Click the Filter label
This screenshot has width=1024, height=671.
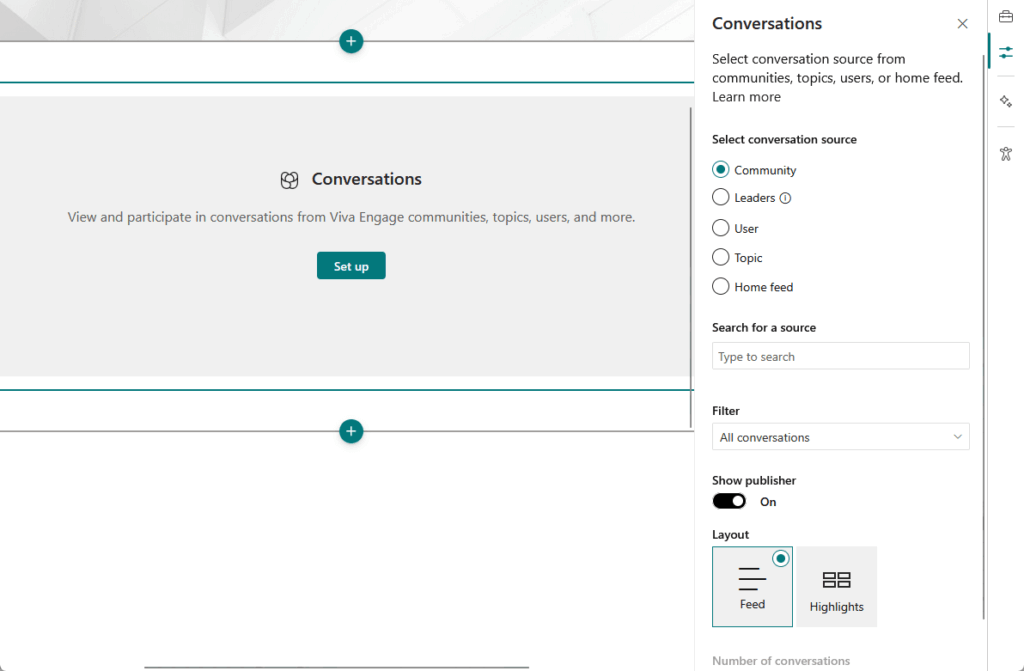click(726, 411)
